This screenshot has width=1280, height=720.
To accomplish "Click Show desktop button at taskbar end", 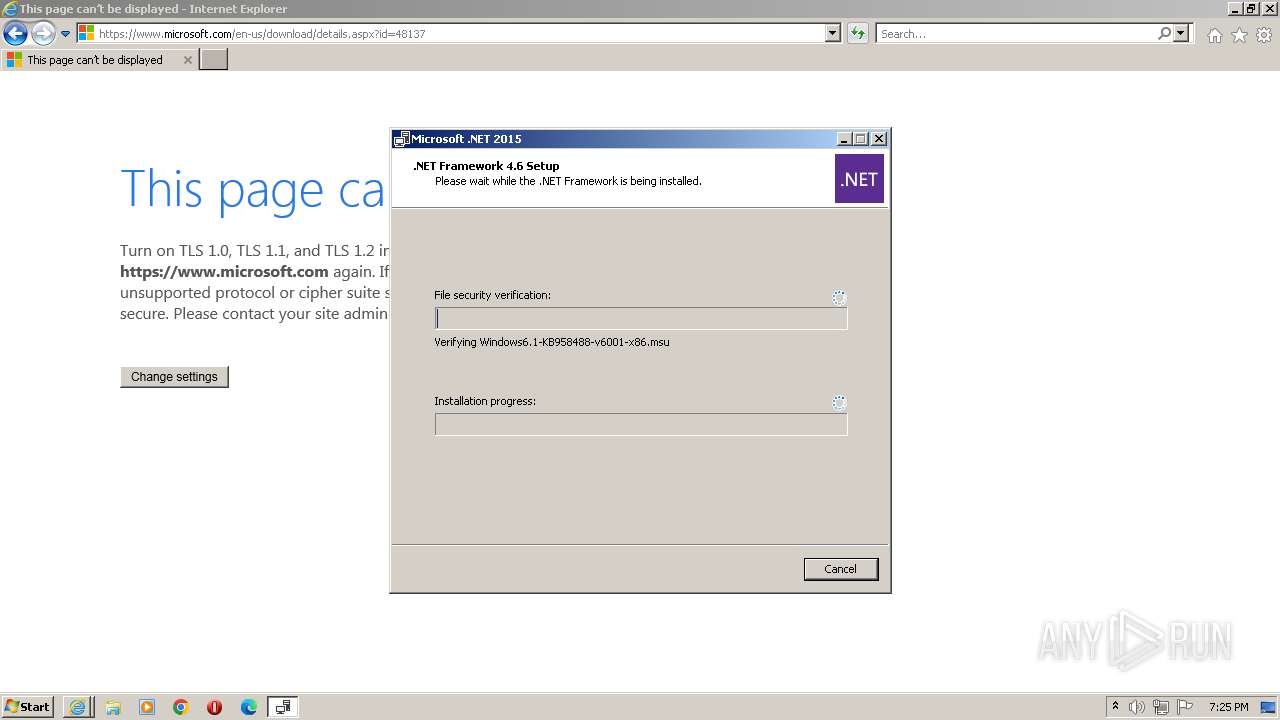I will (x=1269, y=707).
